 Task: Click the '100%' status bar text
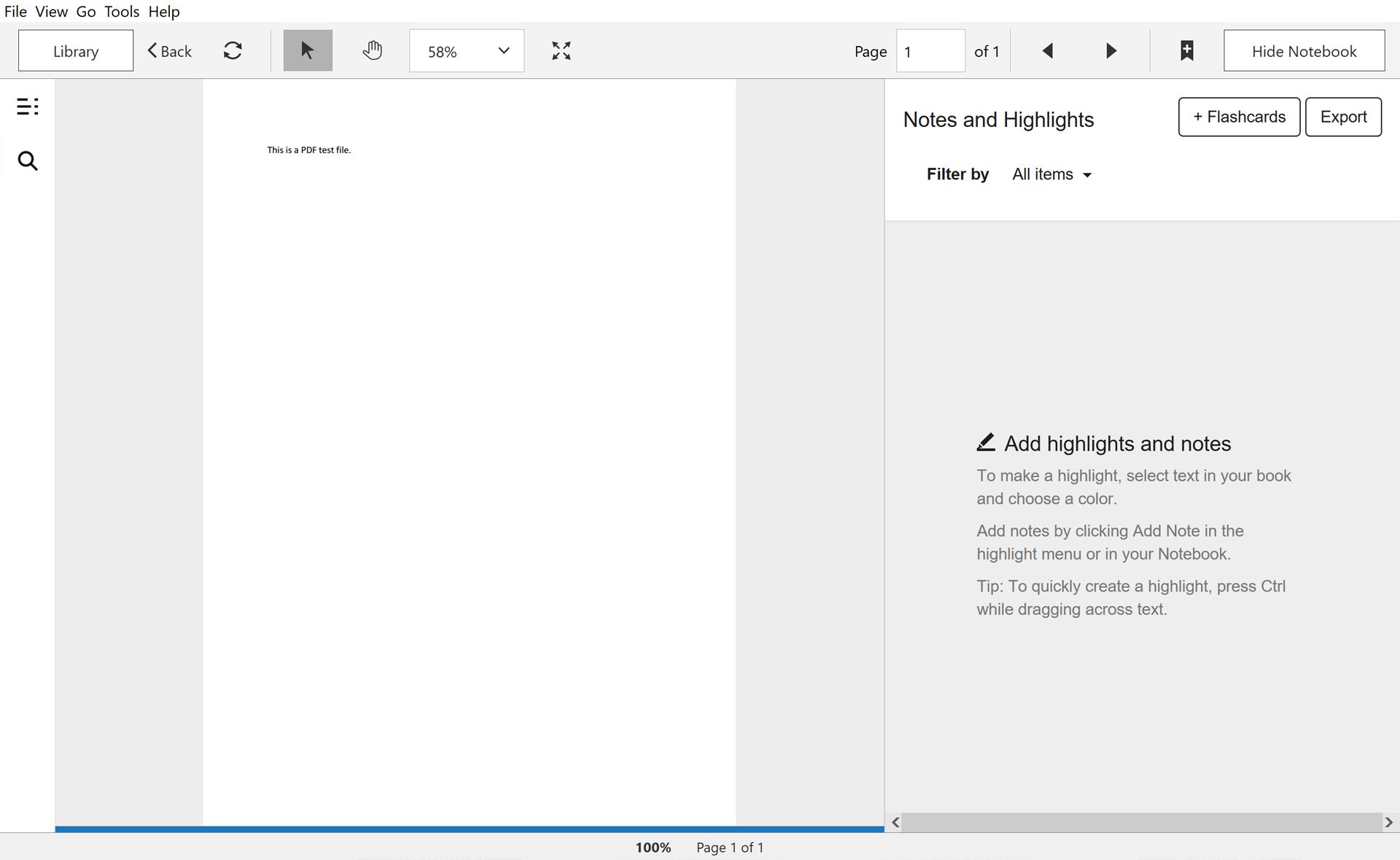(653, 848)
